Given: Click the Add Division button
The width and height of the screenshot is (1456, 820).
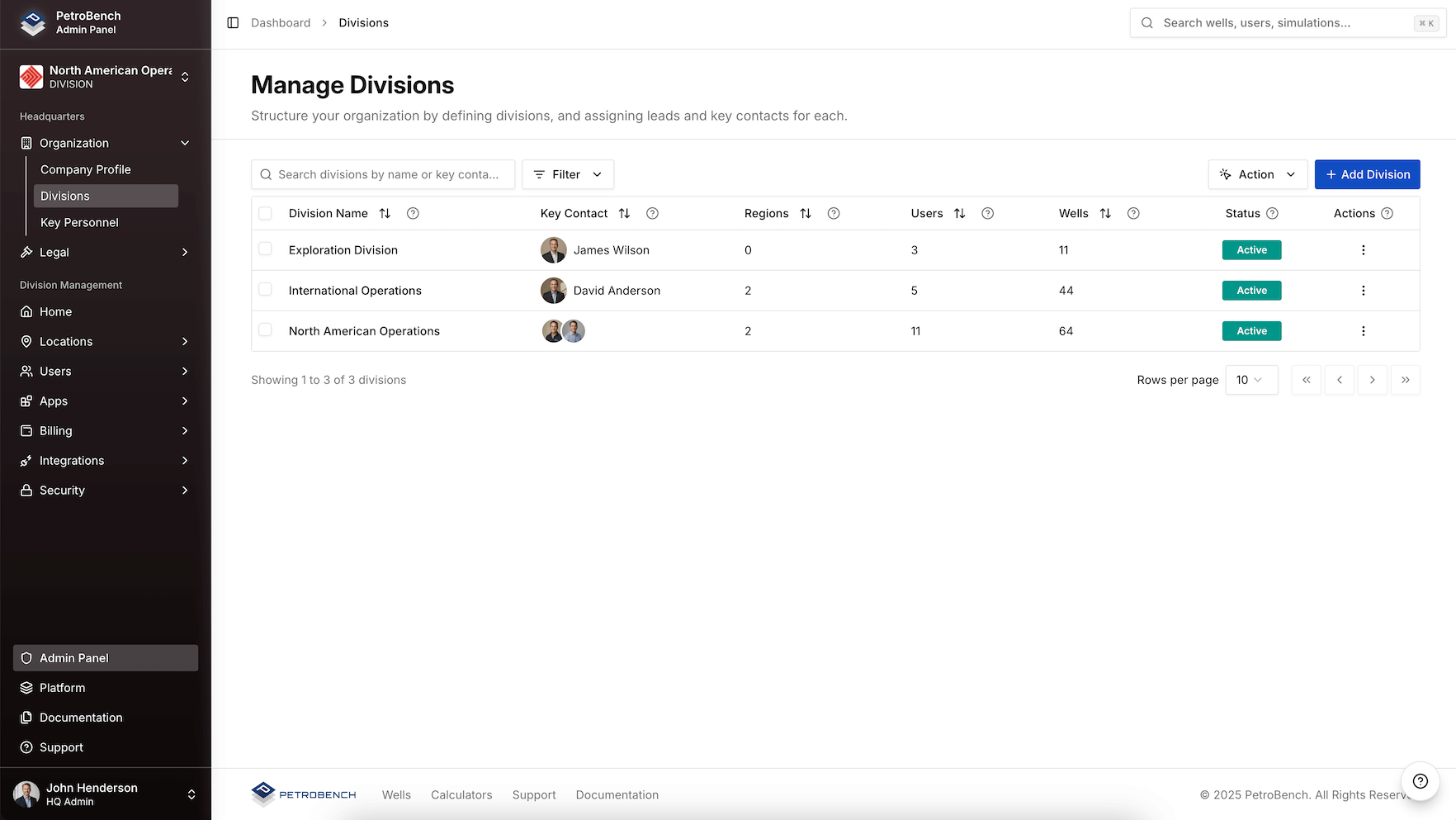Looking at the screenshot, I should click(x=1367, y=174).
